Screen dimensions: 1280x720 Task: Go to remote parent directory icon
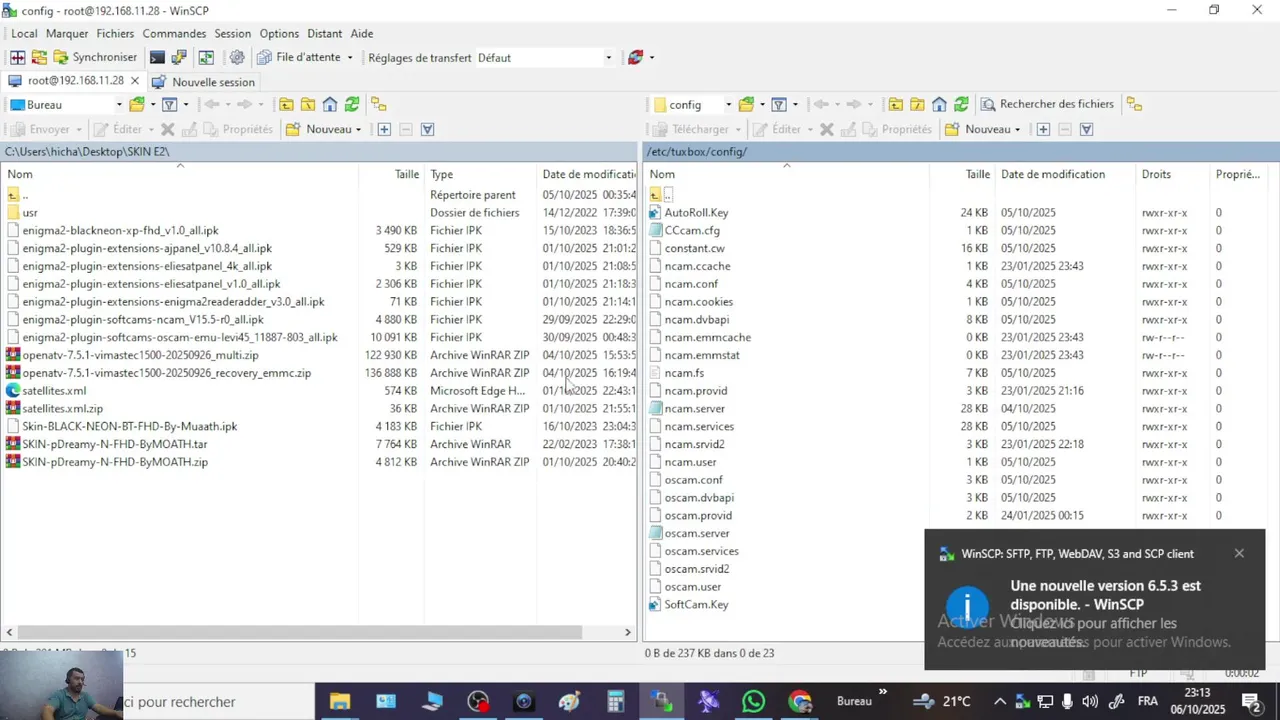point(895,104)
